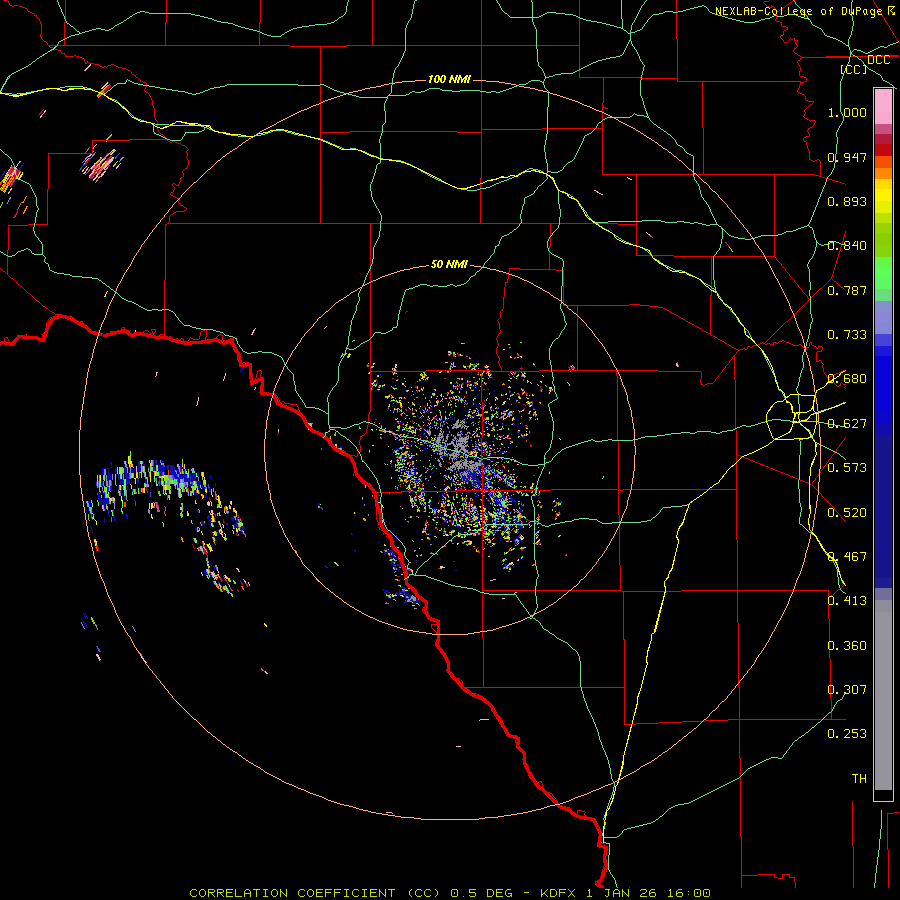Pick the lavender swatch on the color bar
Image resolution: width=900 pixels, height=900 pixels.
tap(883, 318)
